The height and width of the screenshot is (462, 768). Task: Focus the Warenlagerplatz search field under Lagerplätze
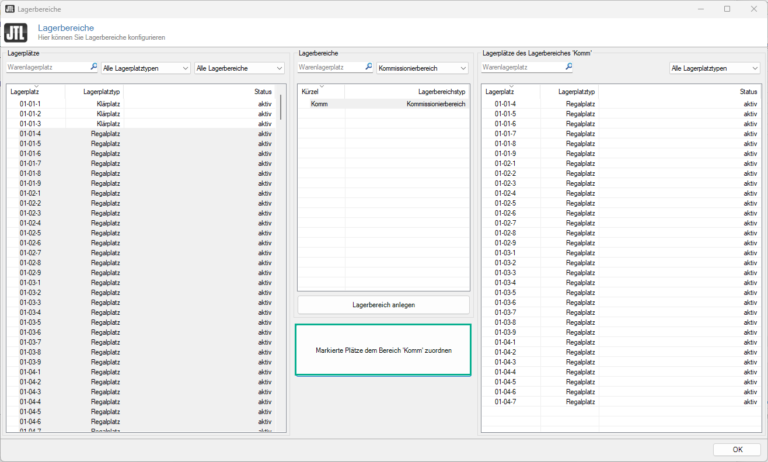pos(47,68)
